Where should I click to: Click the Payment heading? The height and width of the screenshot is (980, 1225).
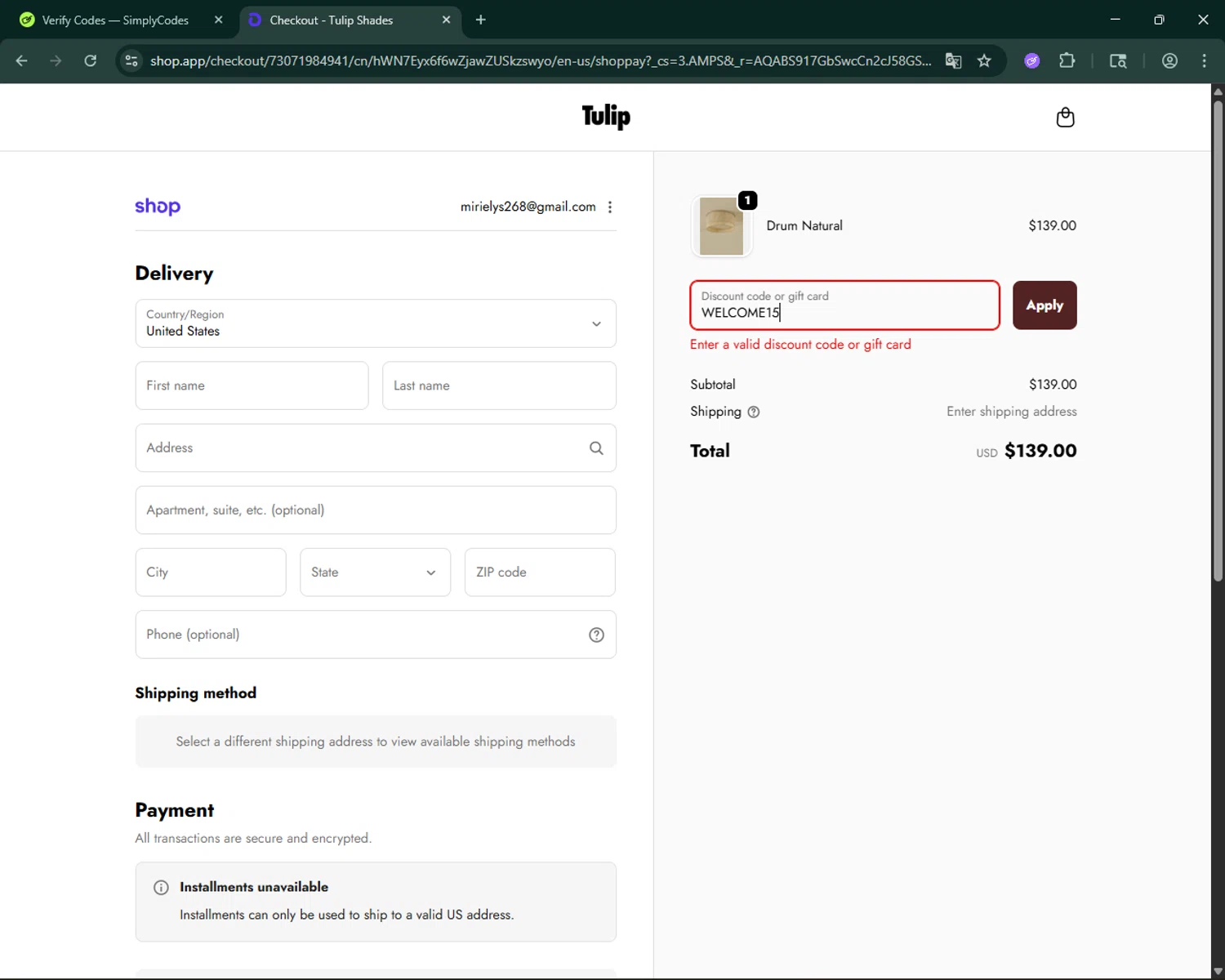(x=175, y=810)
